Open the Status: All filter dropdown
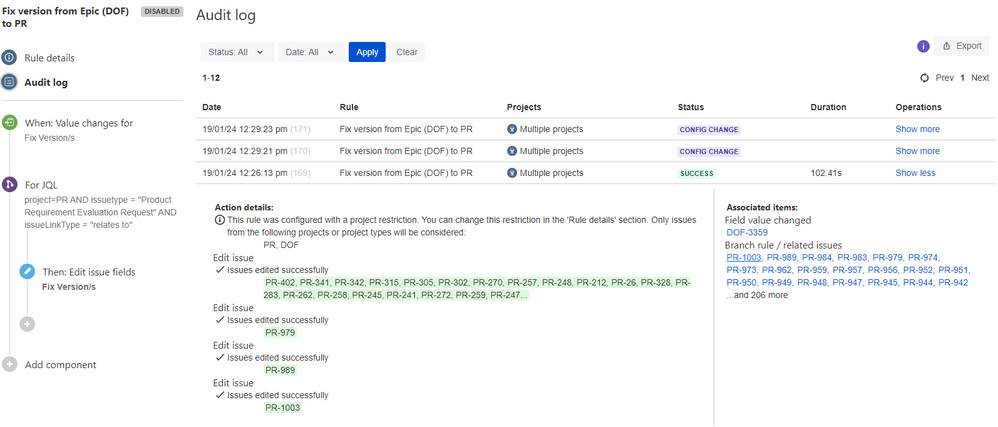The height and width of the screenshot is (427, 998). click(x=238, y=52)
